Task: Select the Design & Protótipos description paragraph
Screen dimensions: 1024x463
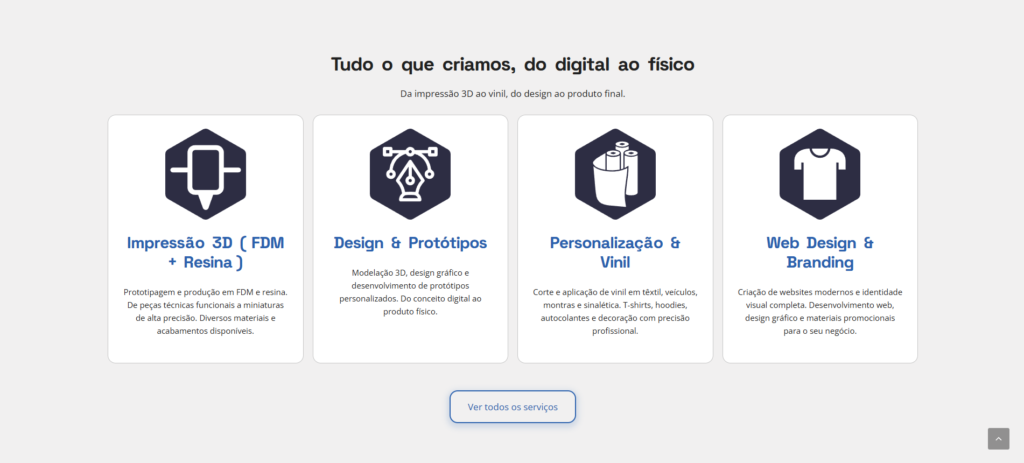Action: tap(410, 292)
